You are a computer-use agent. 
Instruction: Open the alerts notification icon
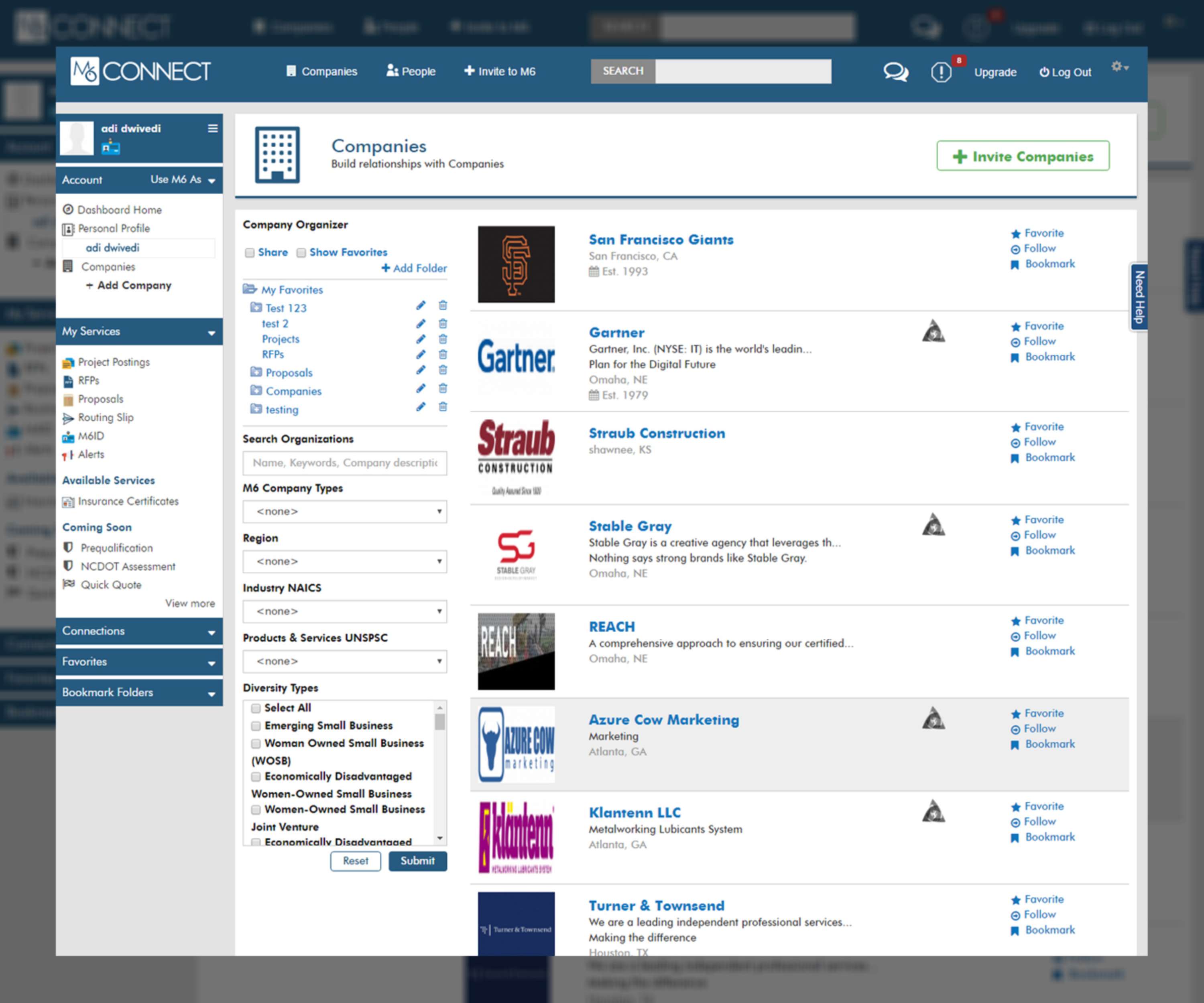941,72
